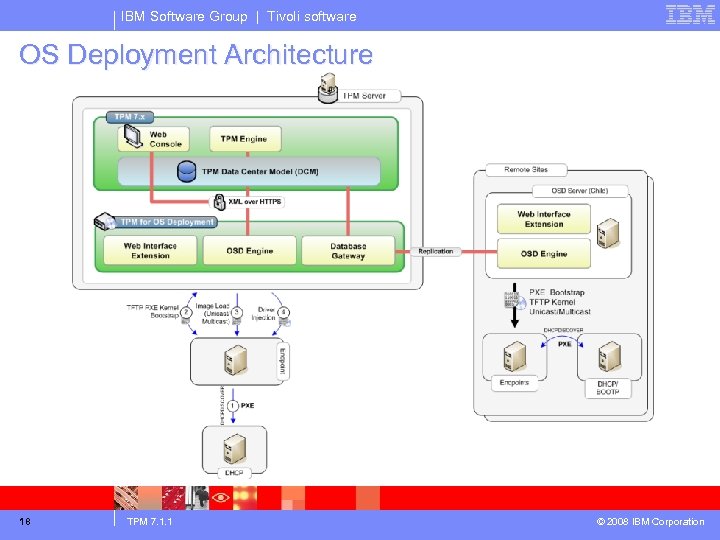Select the TPM Engine box
Image resolution: width=720 pixels, height=540 pixels.
245,139
